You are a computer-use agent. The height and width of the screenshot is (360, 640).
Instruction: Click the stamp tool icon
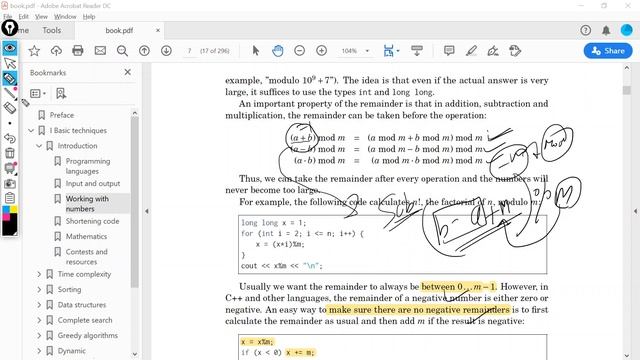coord(515,51)
